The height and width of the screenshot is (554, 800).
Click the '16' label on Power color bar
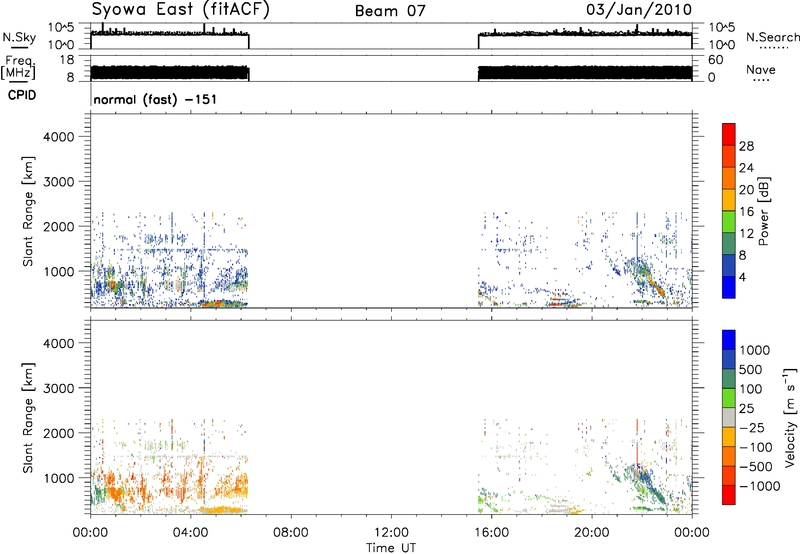point(746,212)
